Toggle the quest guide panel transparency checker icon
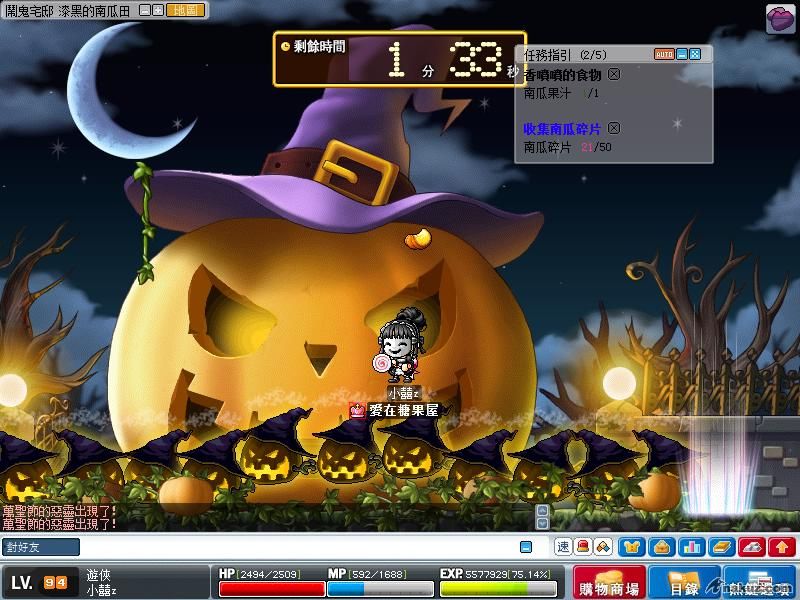The width and height of the screenshot is (800, 600). [x=695, y=54]
